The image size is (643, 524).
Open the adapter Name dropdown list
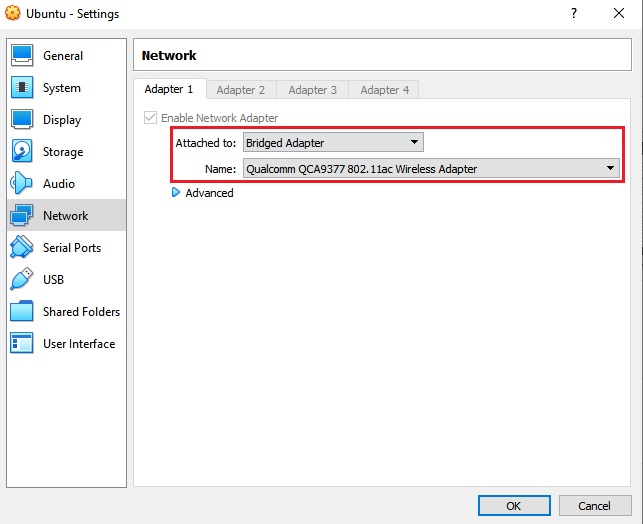431,169
